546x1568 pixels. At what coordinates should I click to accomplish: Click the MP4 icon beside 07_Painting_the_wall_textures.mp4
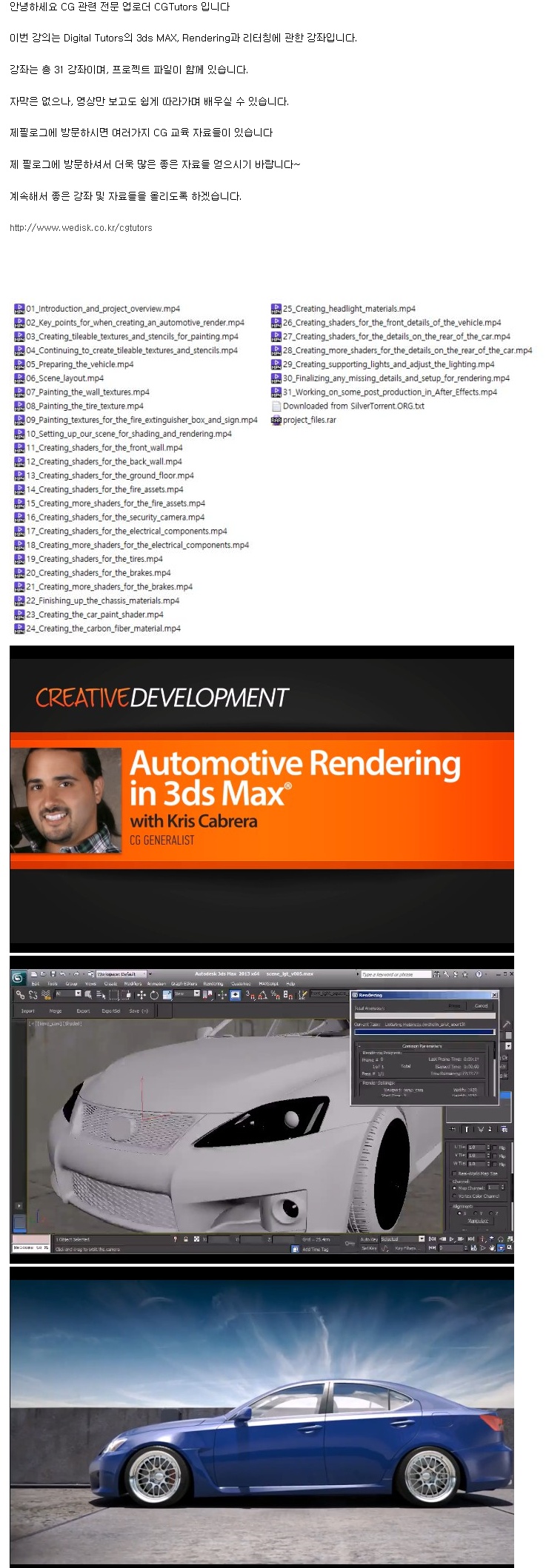click(x=20, y=392)
